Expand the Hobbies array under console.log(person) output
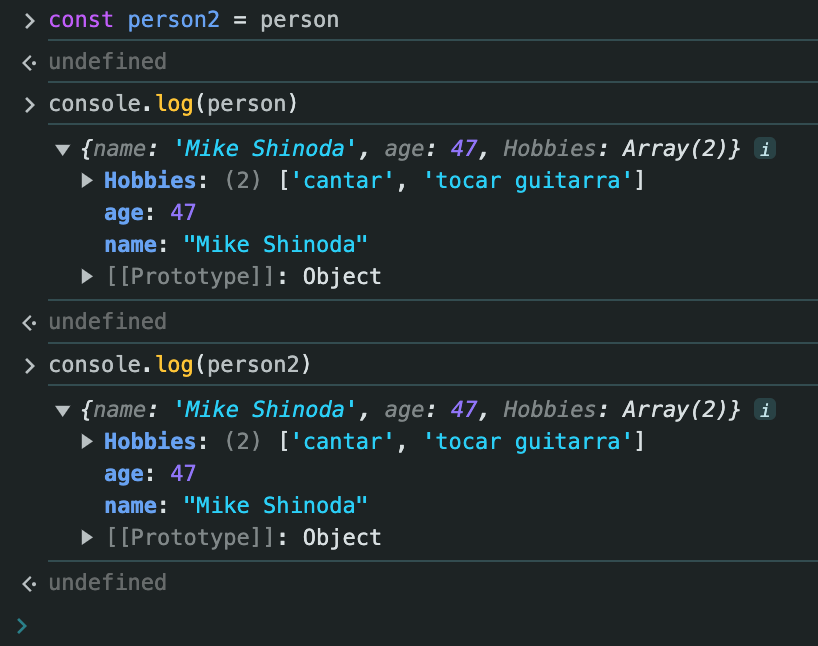 [88, 181]
